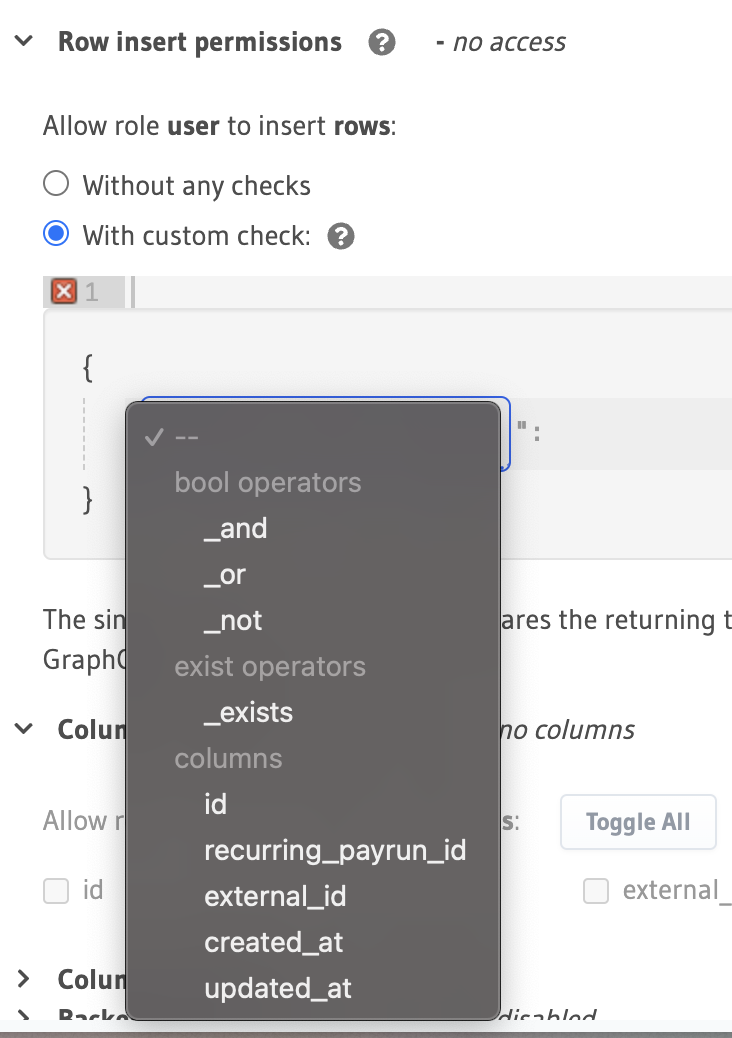Select the _exists operator from the list
The width and height of the screenshot is (732, 1038).
coord(248,712)
